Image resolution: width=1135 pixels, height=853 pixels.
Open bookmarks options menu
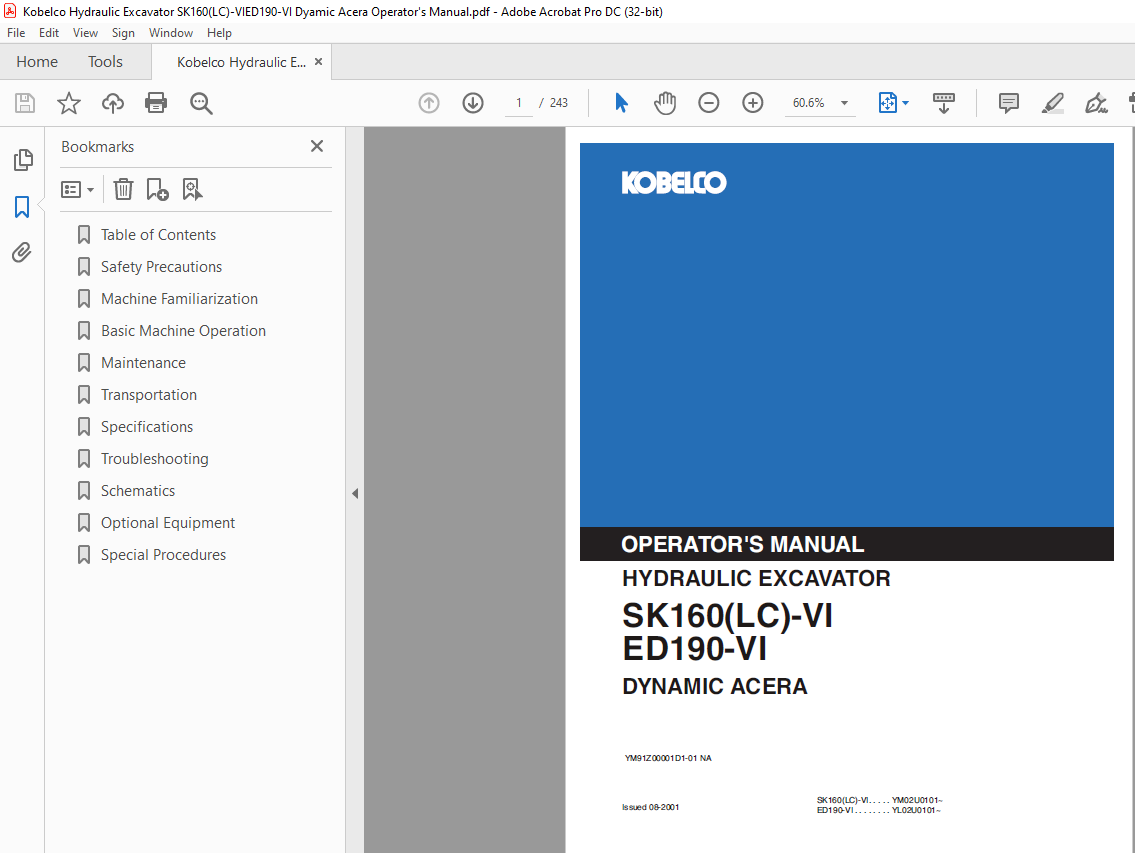click(77, 190)
